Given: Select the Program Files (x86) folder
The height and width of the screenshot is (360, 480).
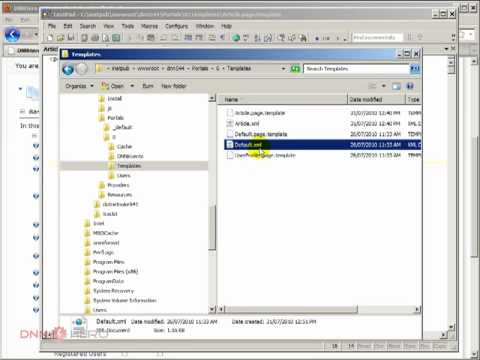Looking at the screenshot, I should pos(111,272).
